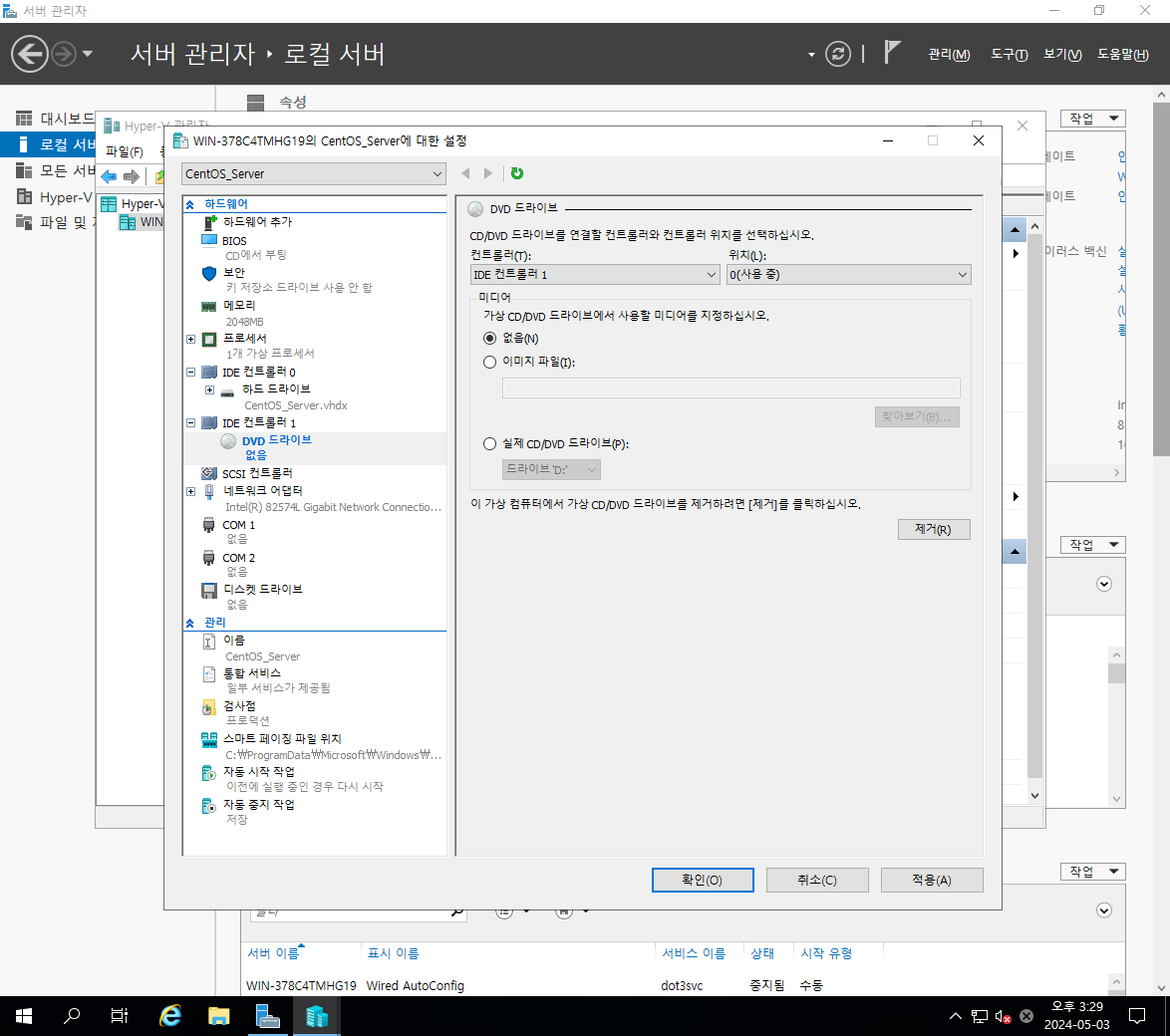Select the None (없음) media radio button
The image size is (1170, 1036).
[489, 339]
